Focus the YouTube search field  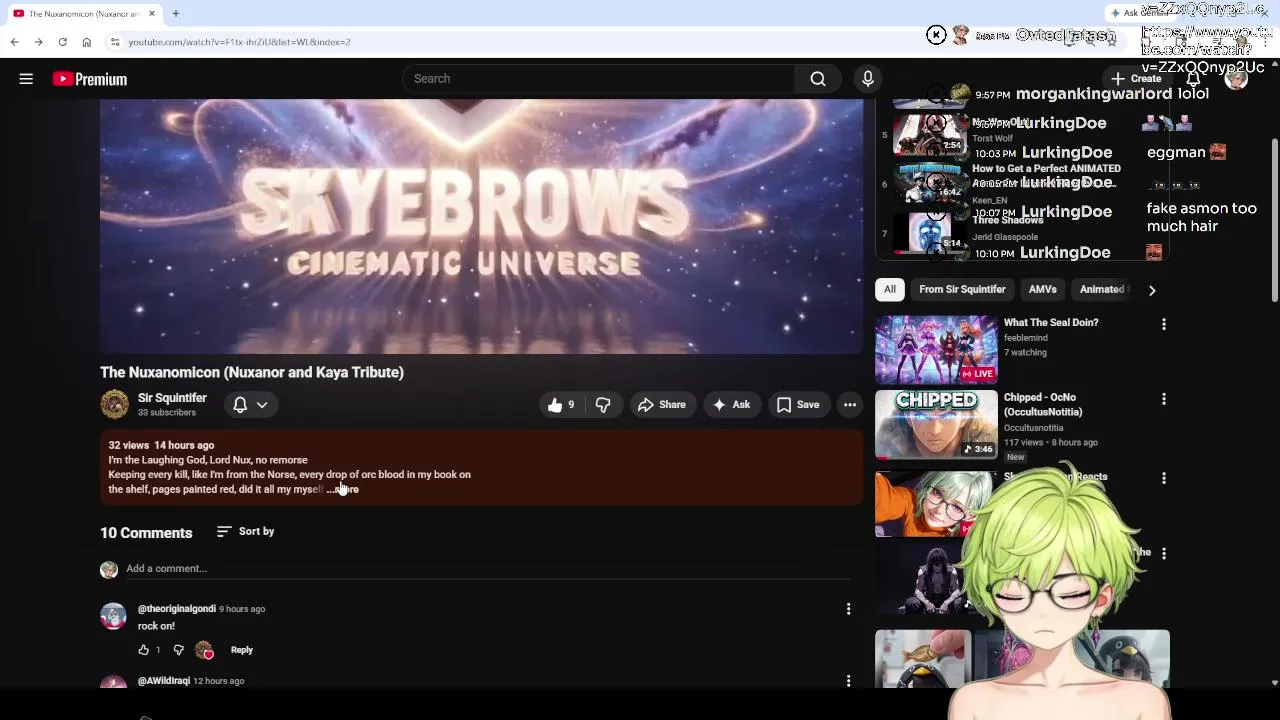click(600, 79)
